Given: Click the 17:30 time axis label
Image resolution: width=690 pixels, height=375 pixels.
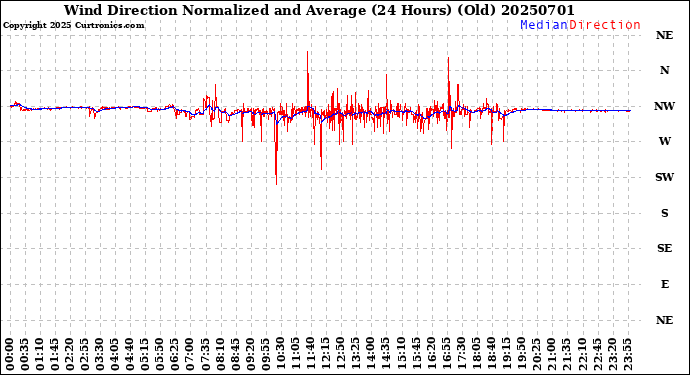Looking at the screenshot, I should coord(461,355).
